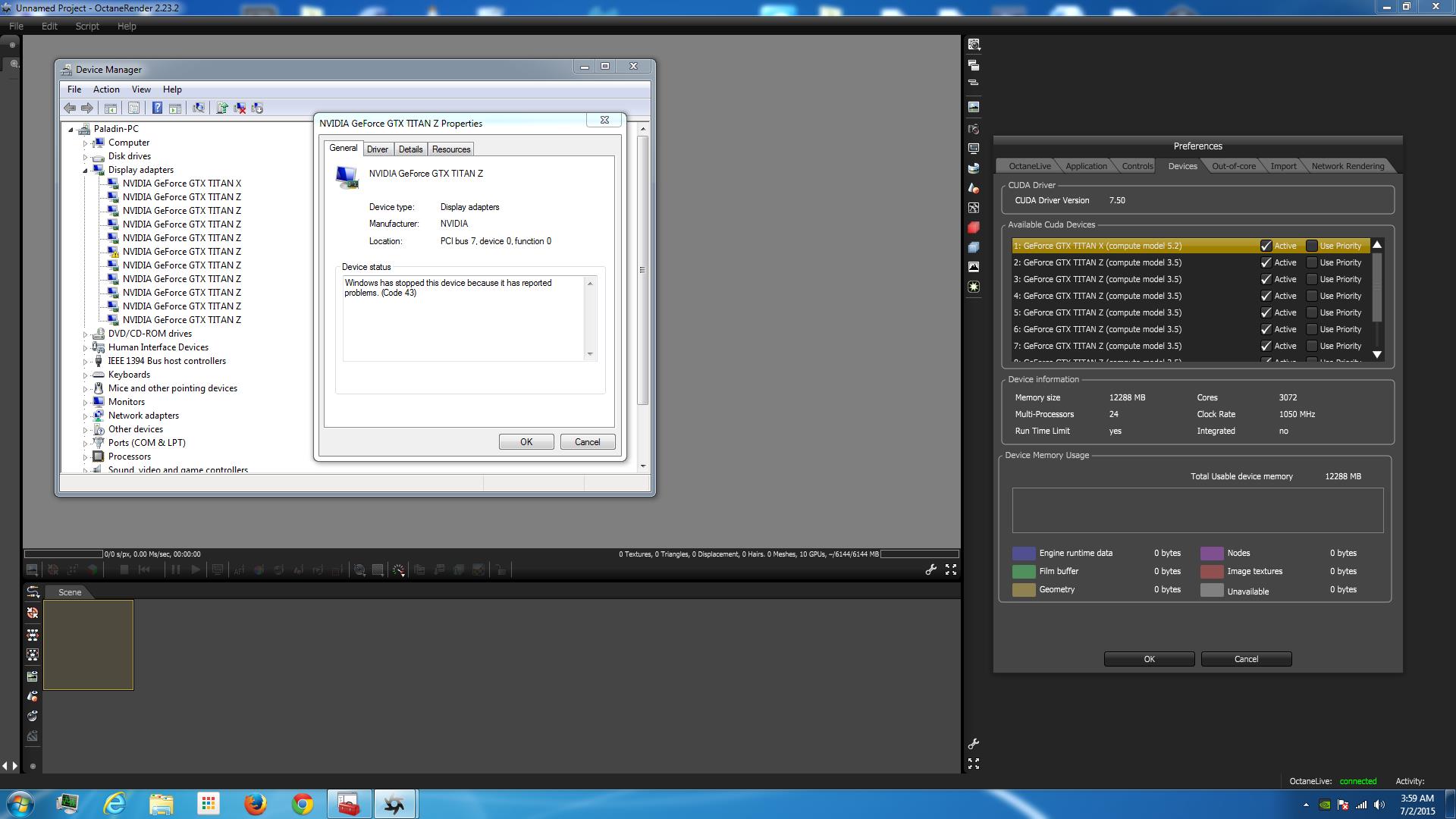Click the camera node icon in right sidebar
Viewport: 1456px width, 819px height.
pos(974,129)
